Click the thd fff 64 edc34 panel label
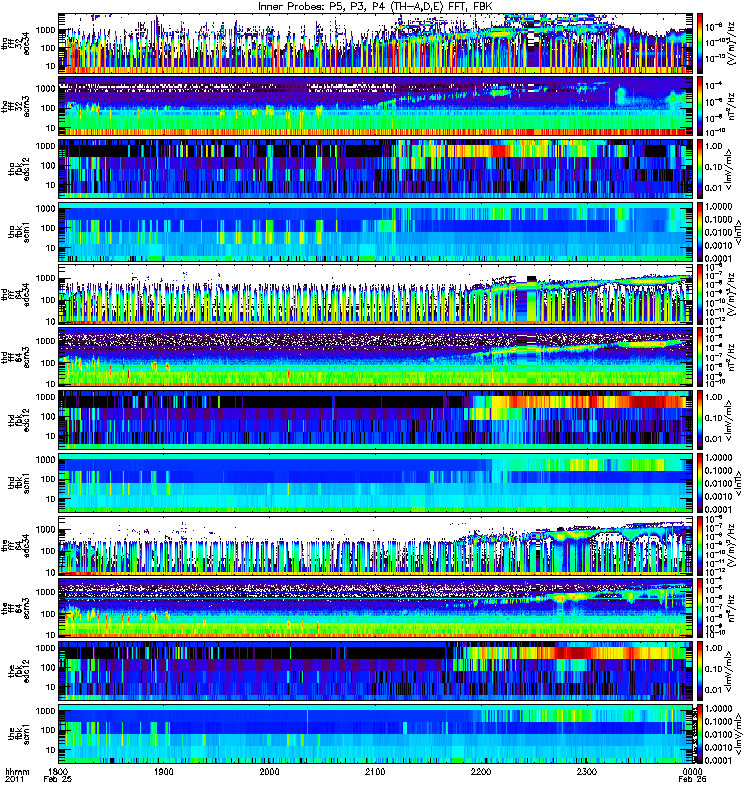The width and height of the screenshot is (750, 800). (15, 294)
